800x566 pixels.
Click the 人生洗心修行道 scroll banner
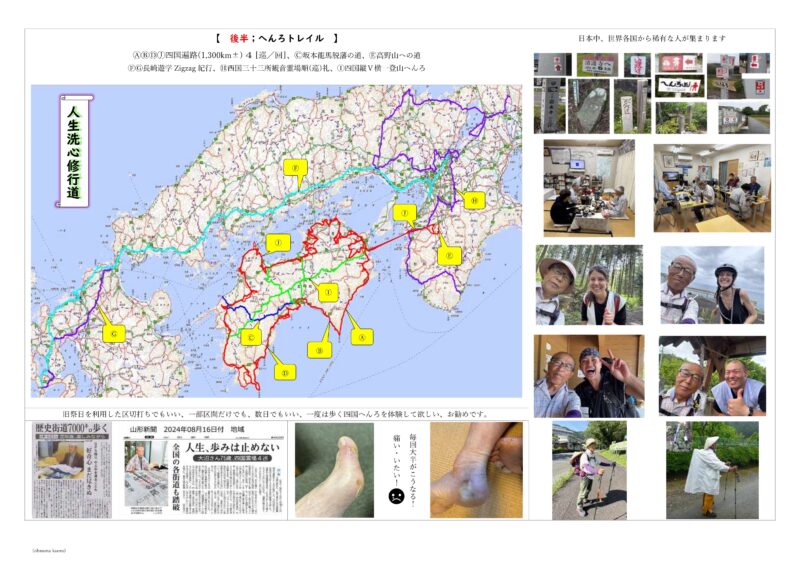click(x=75, y=150)
